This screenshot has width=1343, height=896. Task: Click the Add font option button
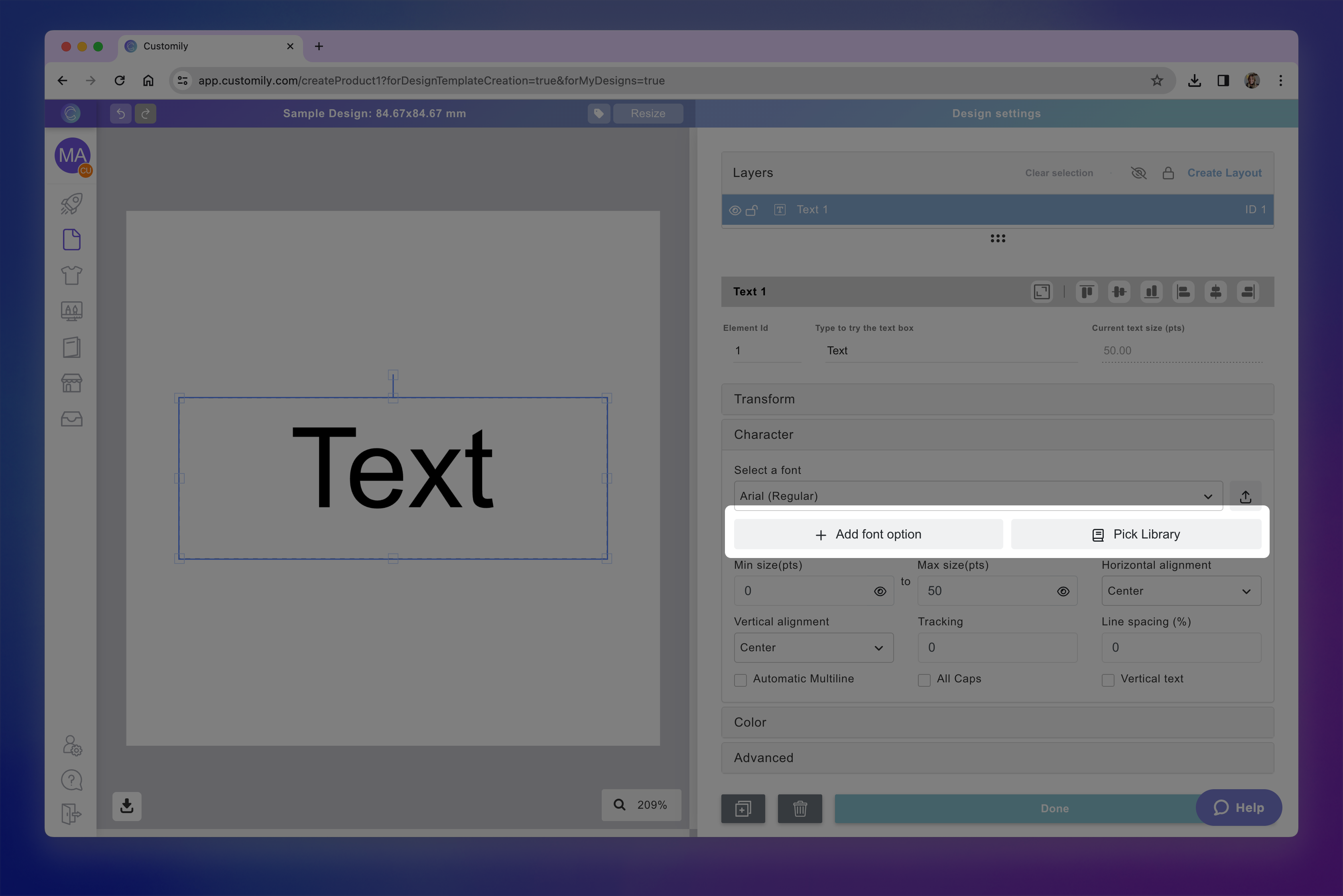click(868, 534)
